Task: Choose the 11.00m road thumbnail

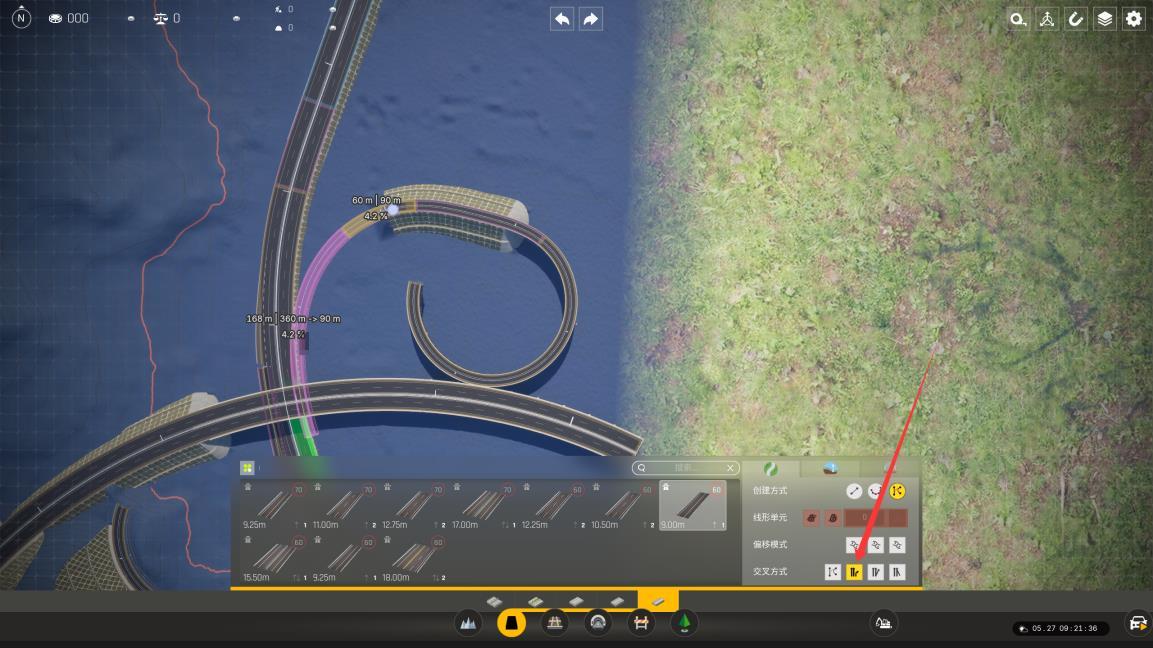Action: coord(345,505)
